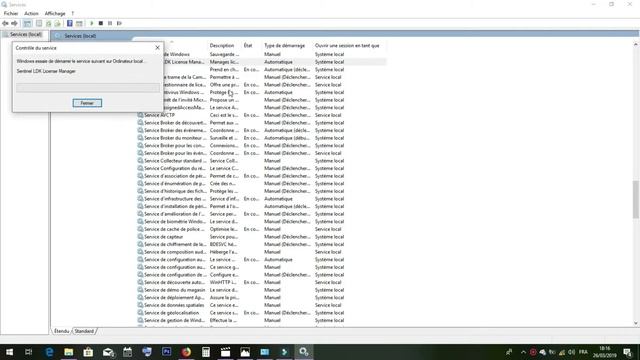The height and width of the screenshot is (360, 640).
Task: Open Photoshop from the taskbar
Action: (167, 352)
